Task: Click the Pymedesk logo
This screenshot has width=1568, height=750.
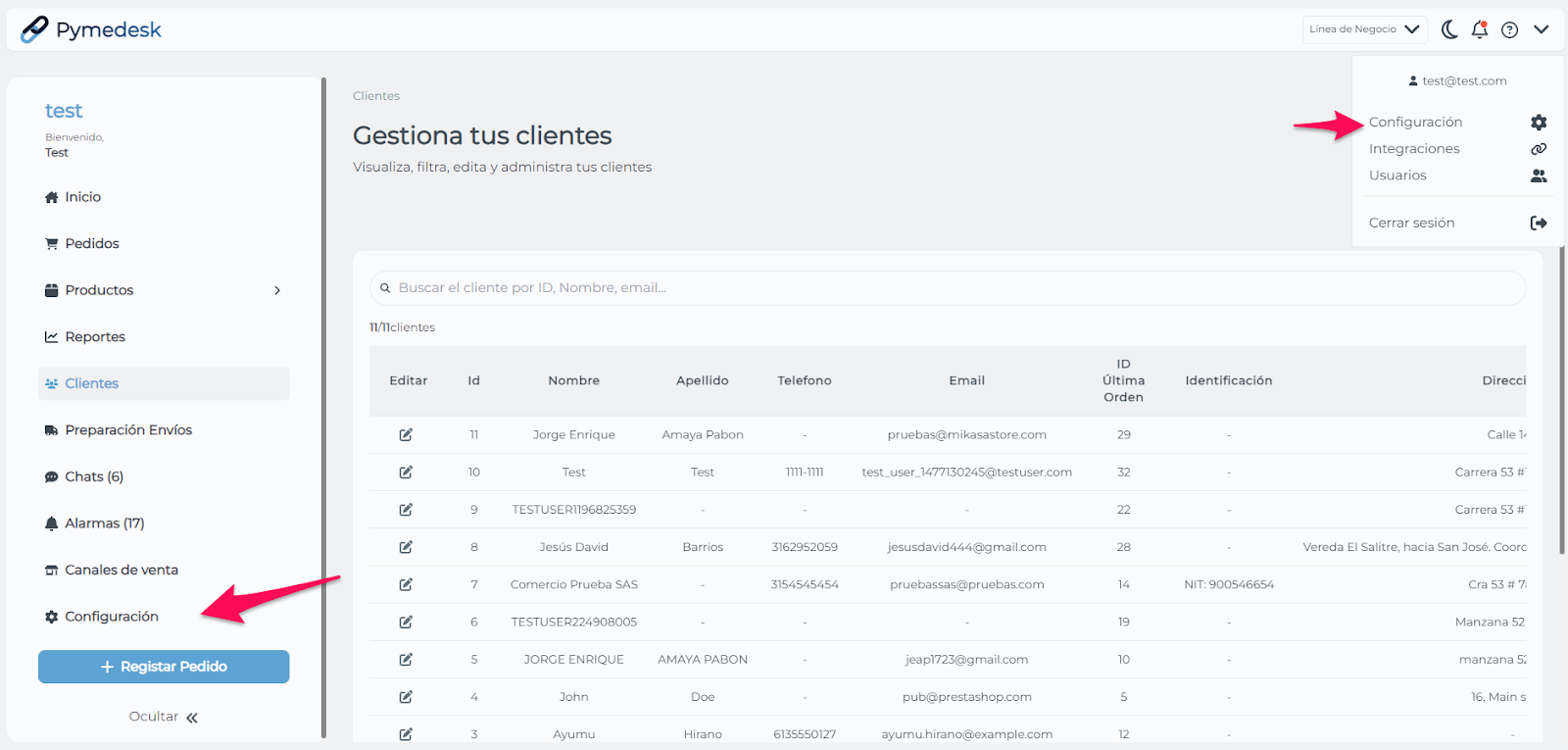Action: 91,29
